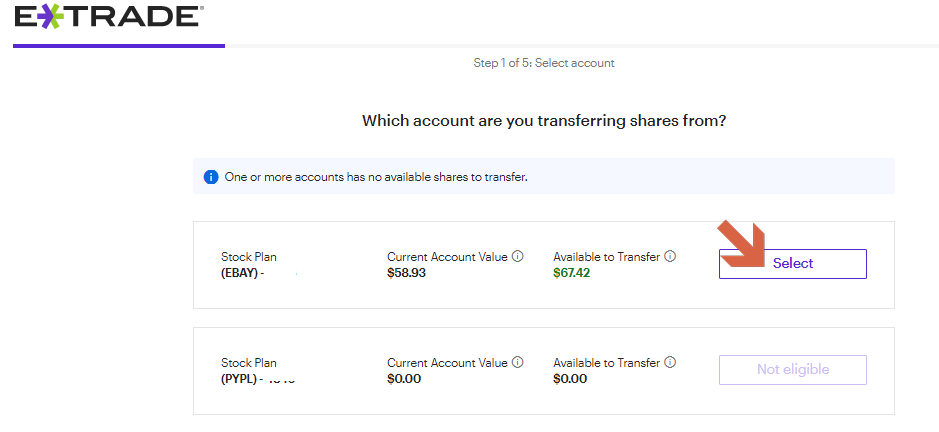Click info icon beside EBAY Available to Transfer
Viewport: 939px width, 432px height.
pos(670,257)
